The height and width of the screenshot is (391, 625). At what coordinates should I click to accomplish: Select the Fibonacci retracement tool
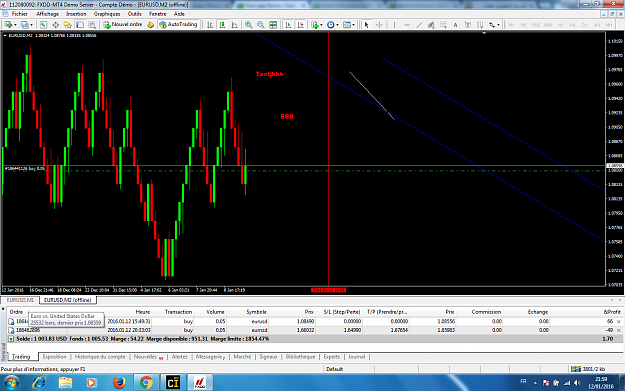[x=443, y=25]
